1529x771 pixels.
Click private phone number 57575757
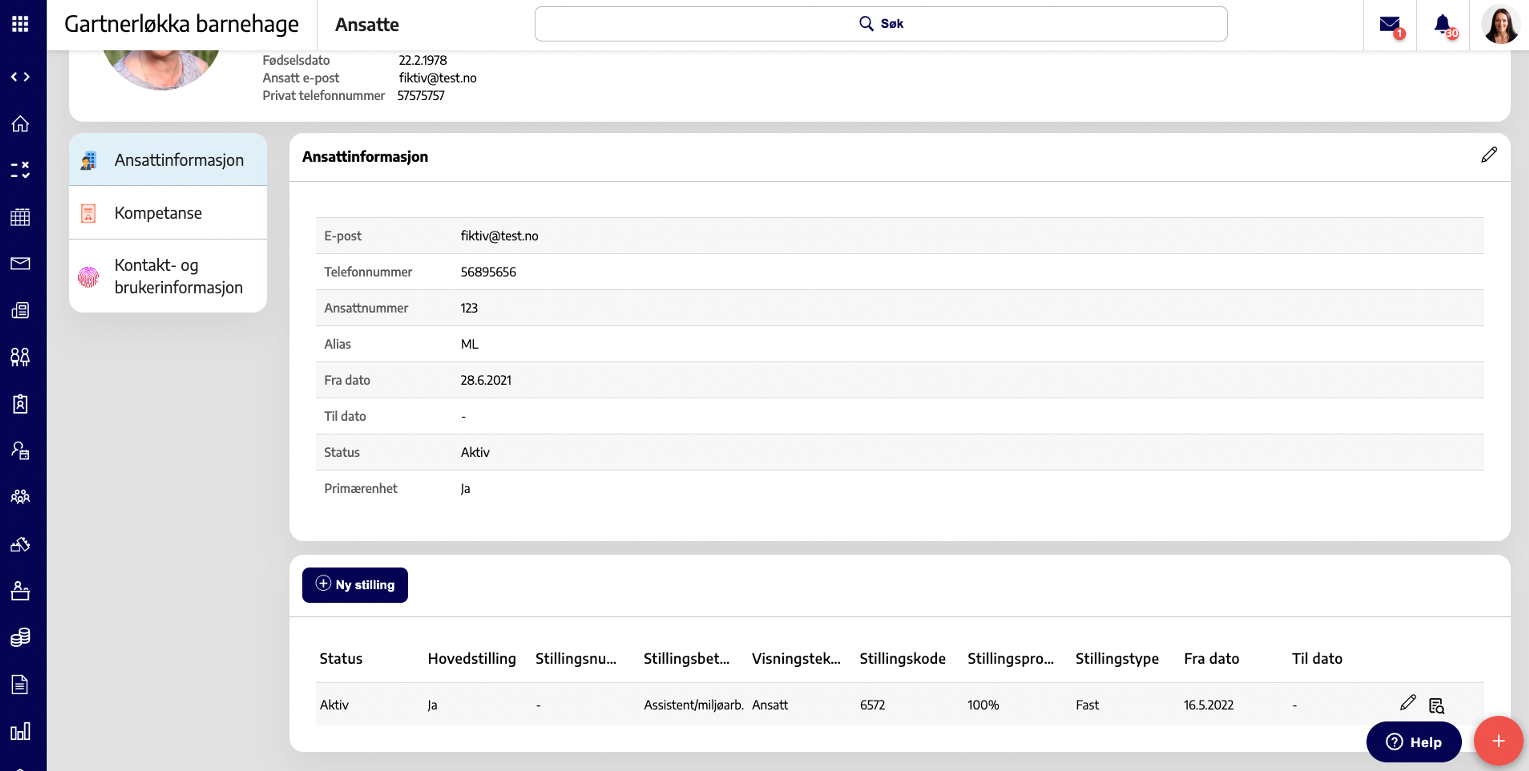coord(421,96)
